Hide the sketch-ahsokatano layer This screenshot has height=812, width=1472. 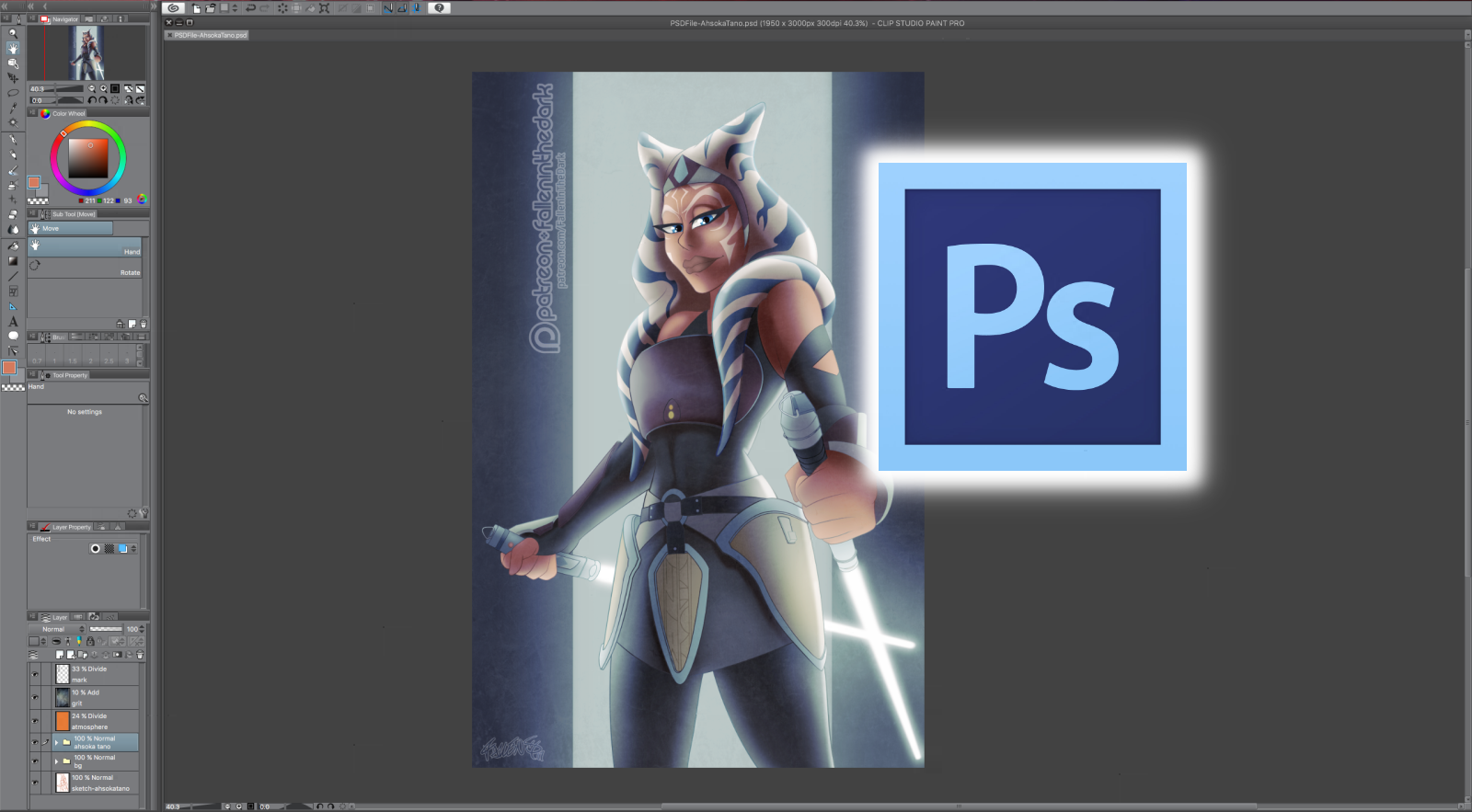(x=35, y=783)
